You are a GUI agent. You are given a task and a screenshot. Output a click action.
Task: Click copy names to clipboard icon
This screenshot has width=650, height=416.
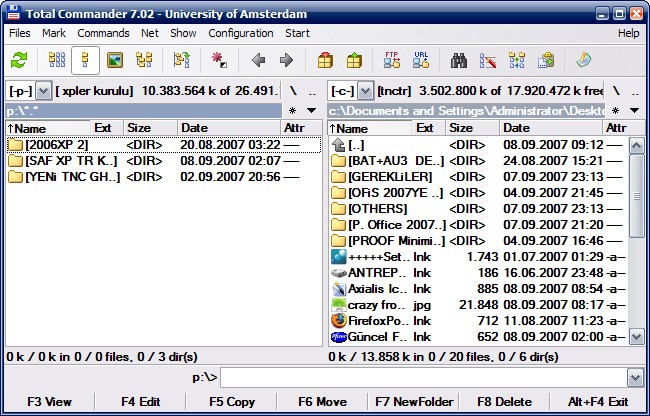coord(546,60)
